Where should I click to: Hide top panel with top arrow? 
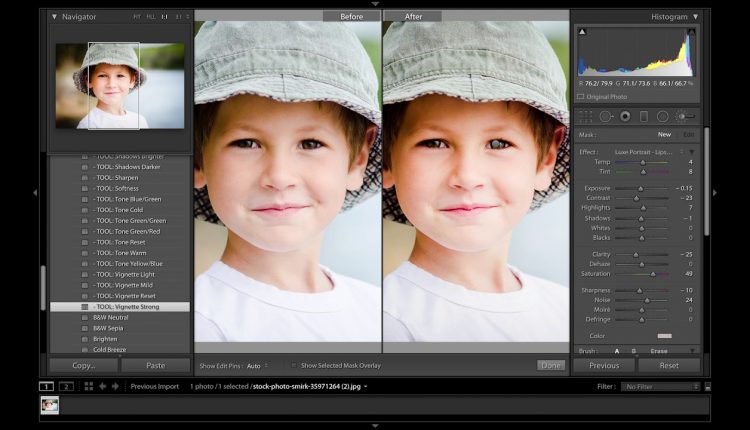[375, 3]
